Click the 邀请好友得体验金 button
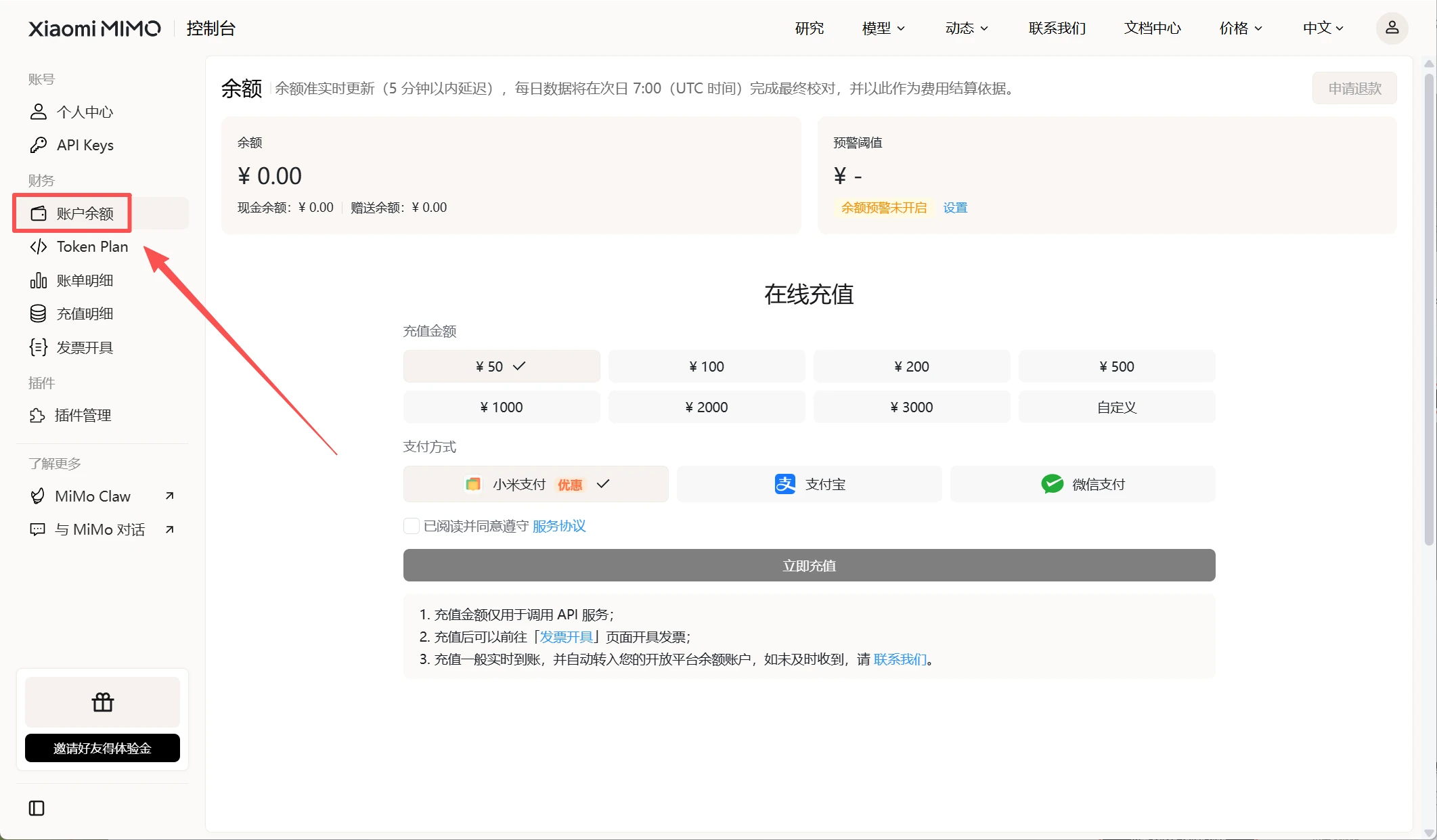 click(103, 748)
